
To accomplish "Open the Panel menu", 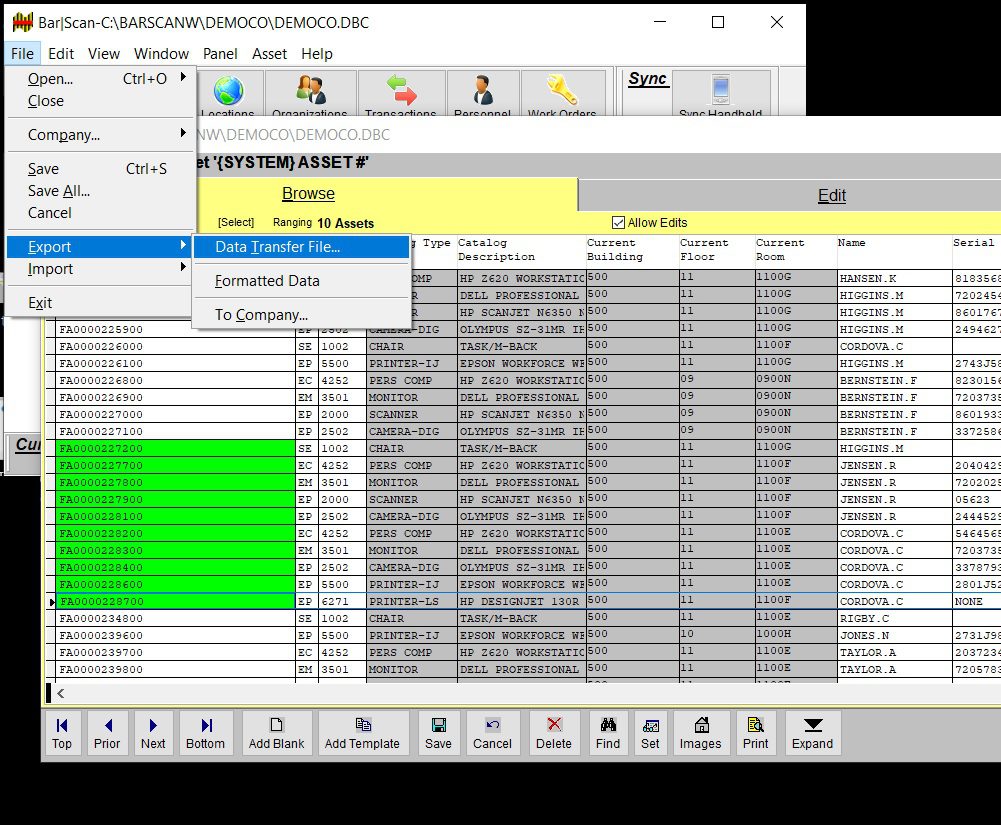I will 220,54.
